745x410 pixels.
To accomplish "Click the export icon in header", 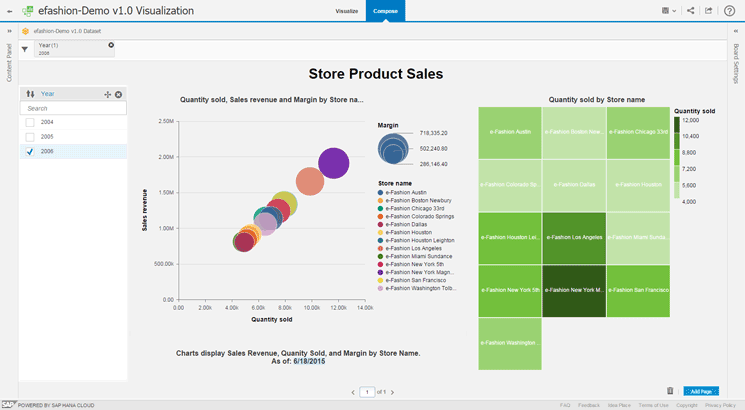I will [709, 11].
